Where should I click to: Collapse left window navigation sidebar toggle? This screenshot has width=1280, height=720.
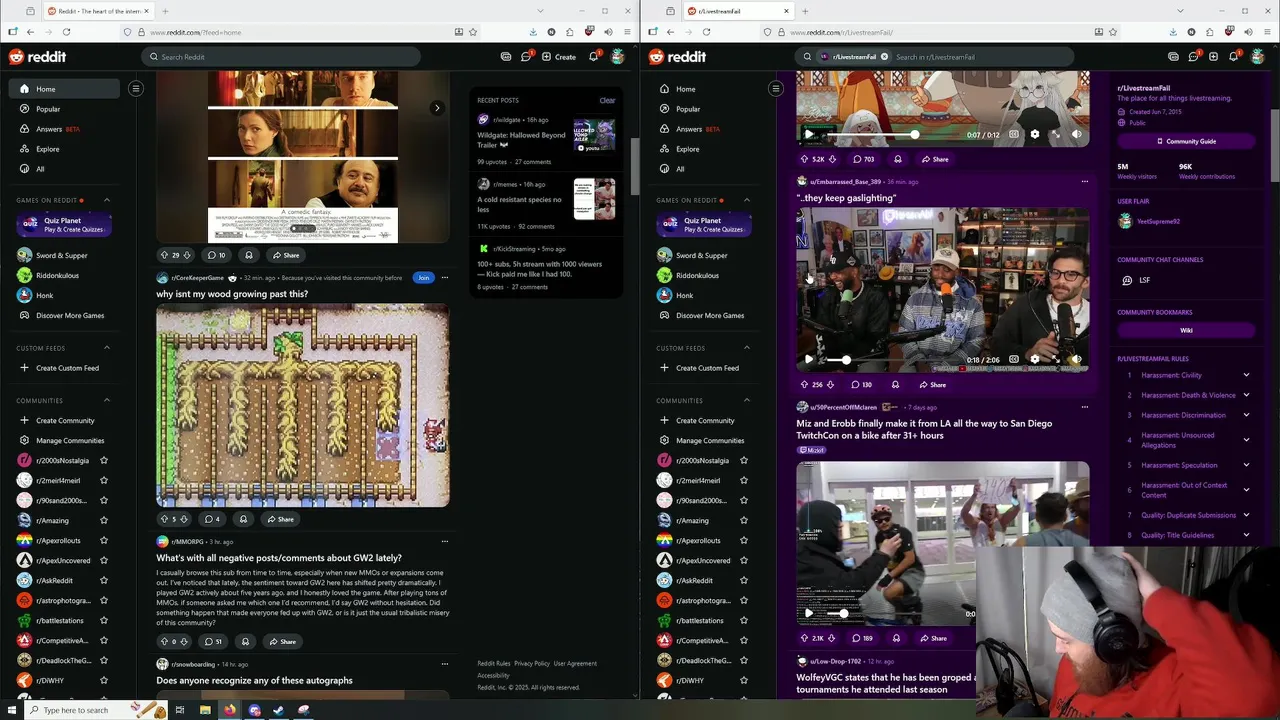pos(136,88)
